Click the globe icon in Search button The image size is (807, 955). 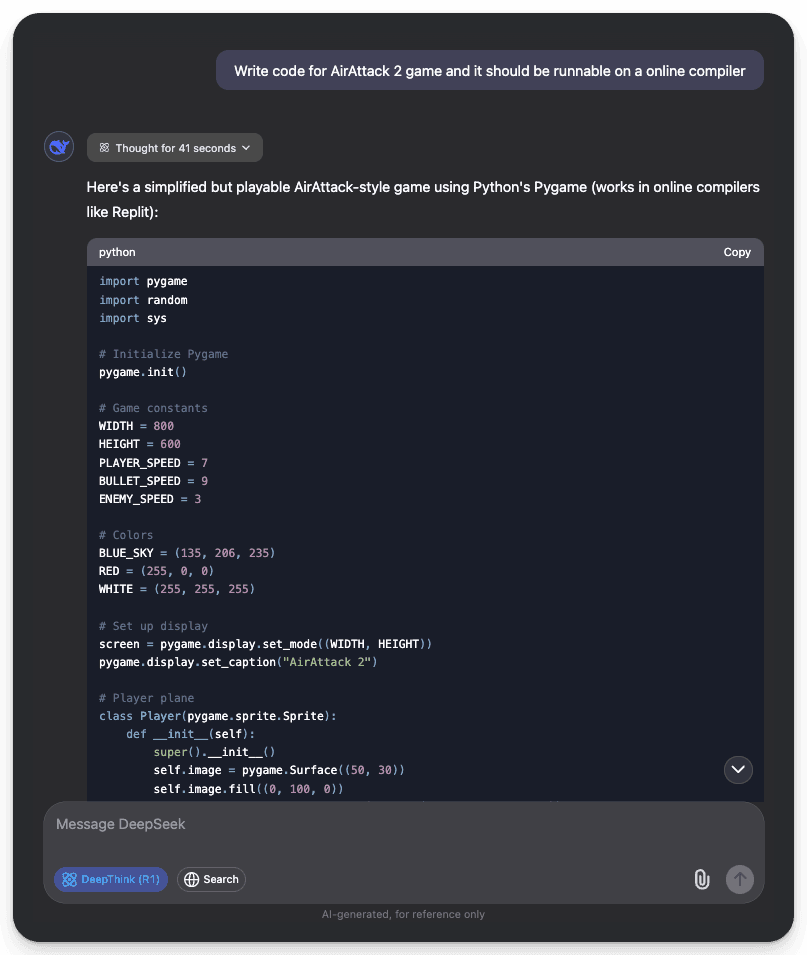[x=191, y=879]
